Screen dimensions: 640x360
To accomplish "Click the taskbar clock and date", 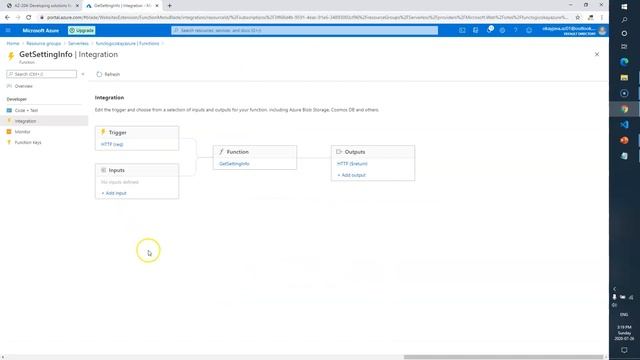I will tap(624, 333).
